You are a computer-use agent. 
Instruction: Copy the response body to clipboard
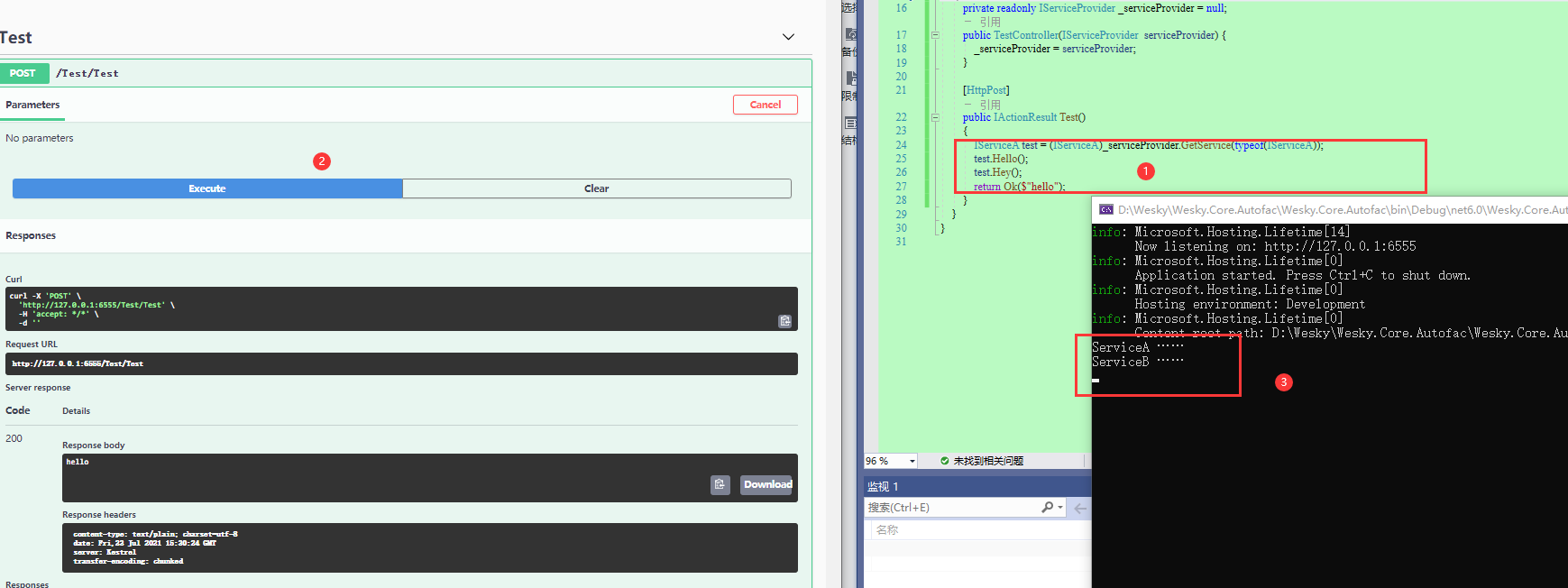tap(720, 484)
